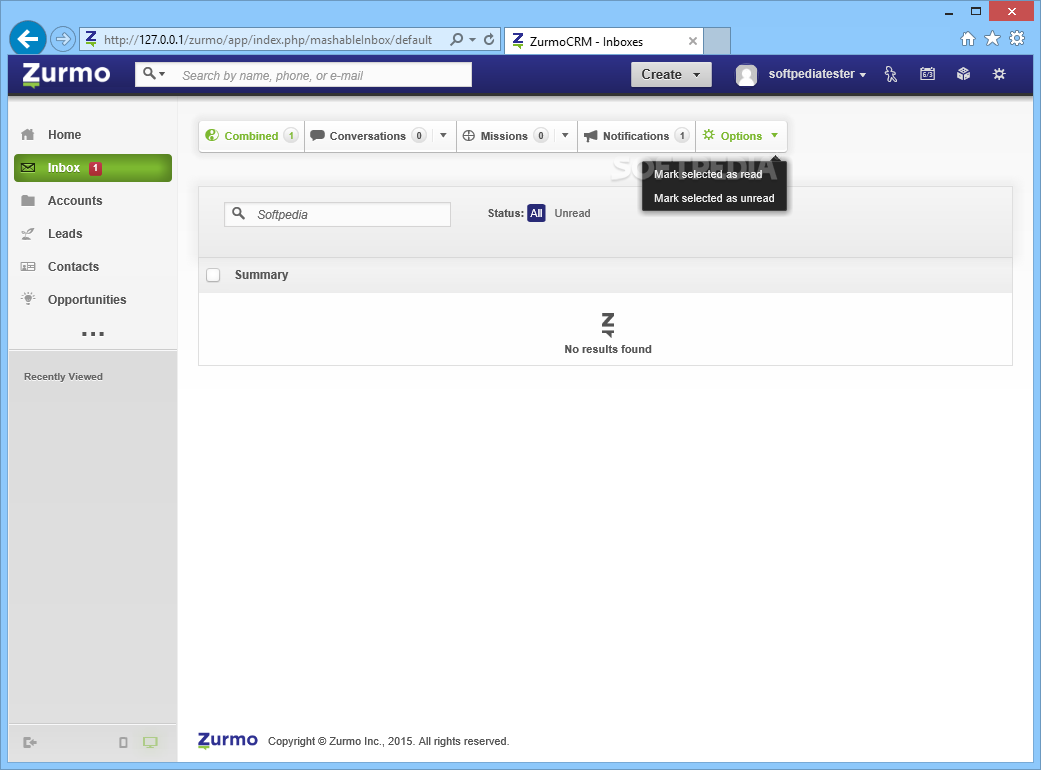Open the Opportunities sidebar item
This screenshot has height=770, width=1041.
point(92,299)
